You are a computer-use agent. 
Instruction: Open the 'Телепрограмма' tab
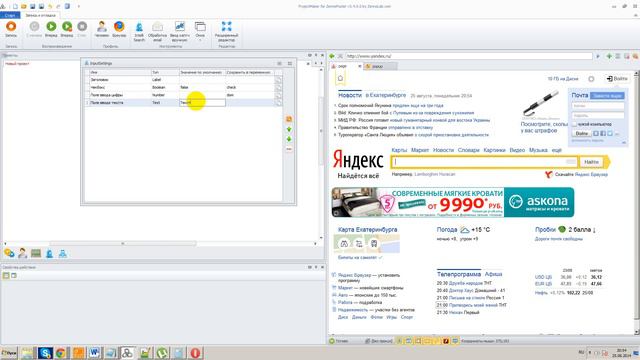click(459, 274)
